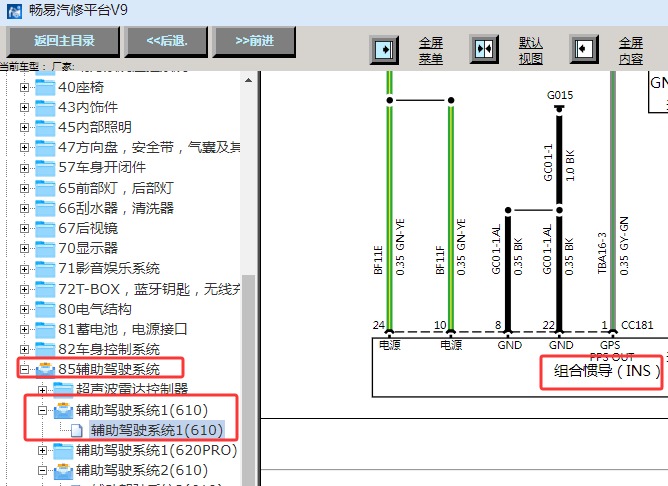
Task: Open the 全屏内容 link text
Action: click(x=631, y=50)
